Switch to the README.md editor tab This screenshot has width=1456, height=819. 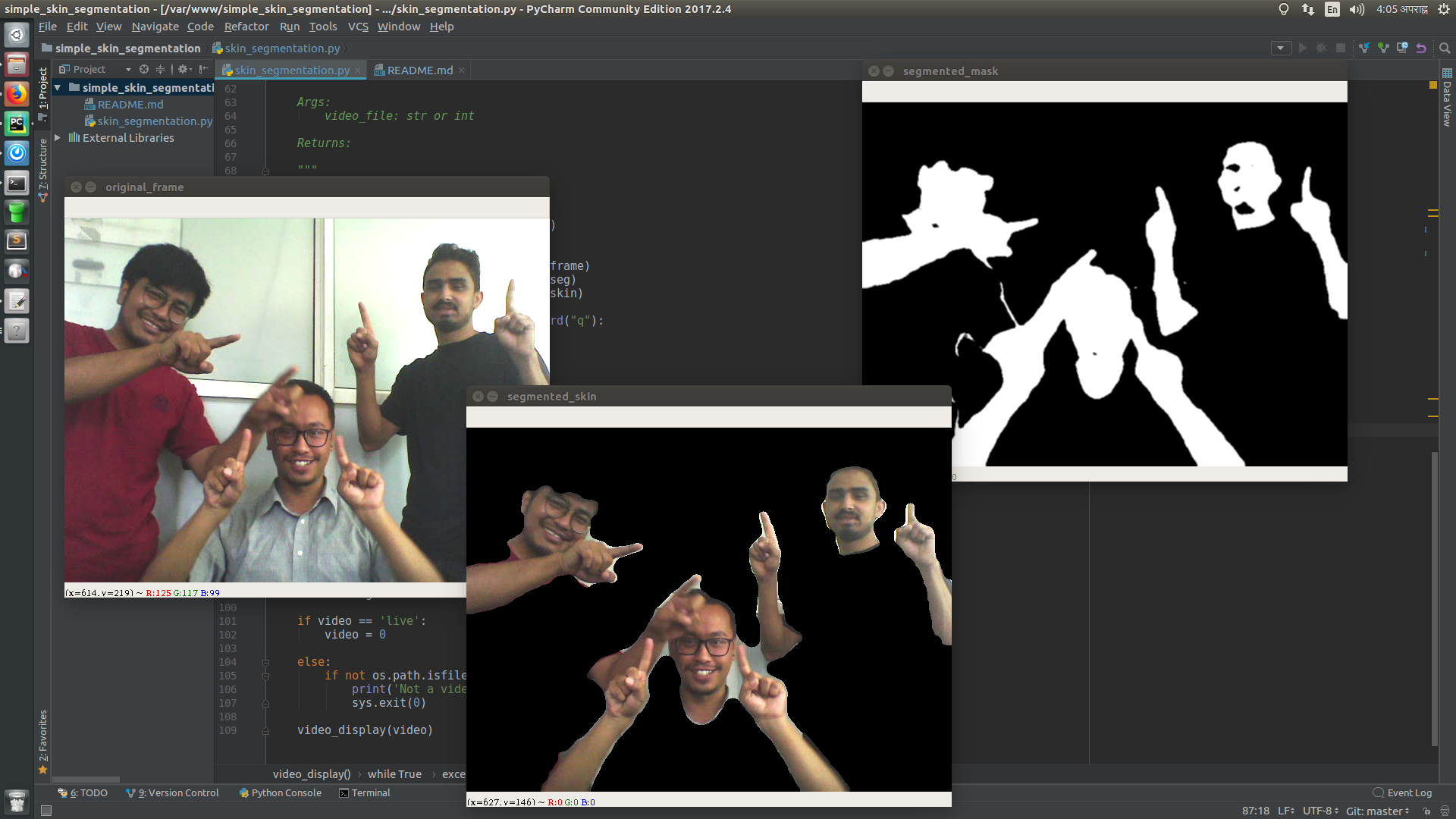pos(419,70)
